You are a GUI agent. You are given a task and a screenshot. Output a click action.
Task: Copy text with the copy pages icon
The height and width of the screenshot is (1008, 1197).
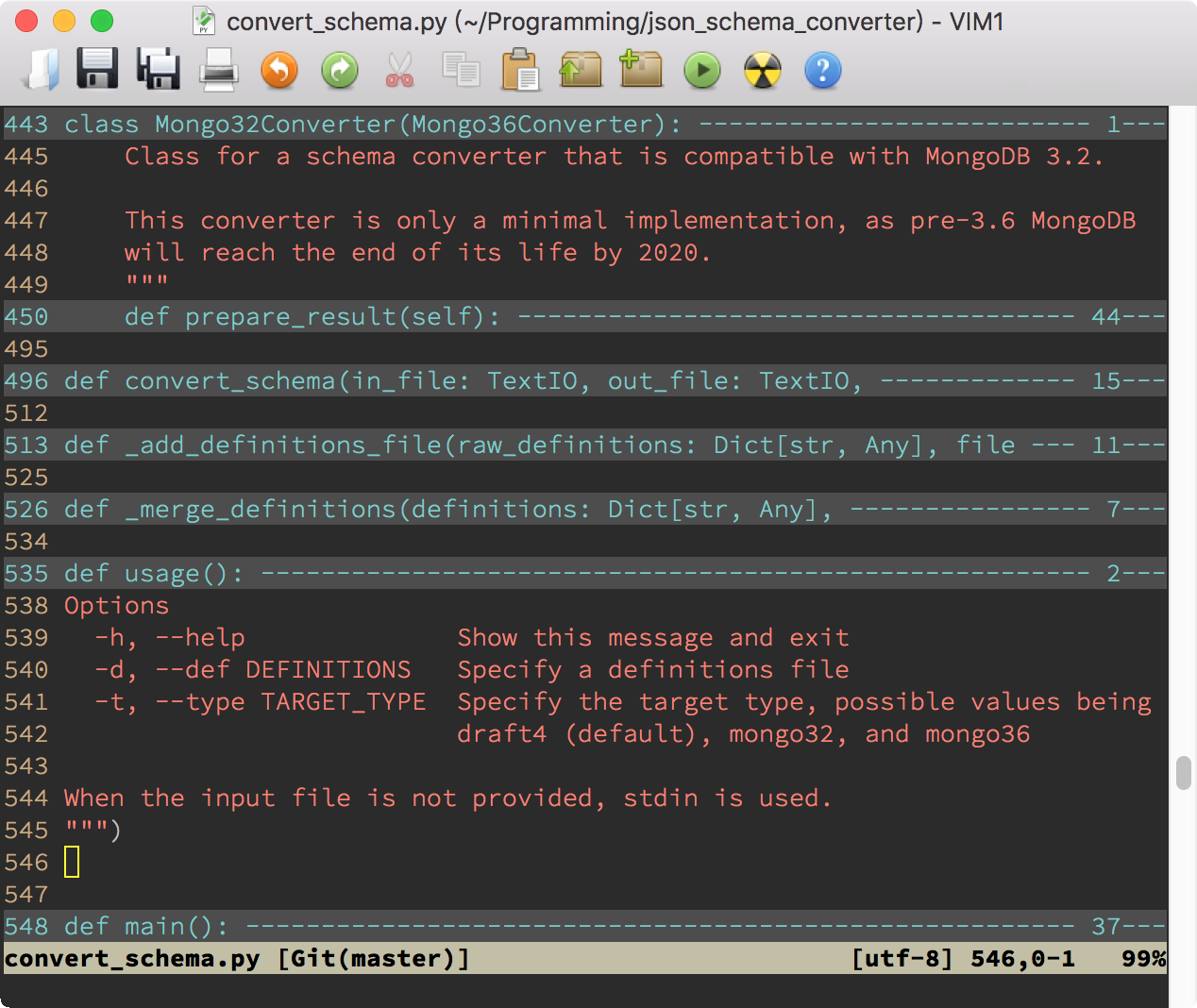(x=460, y=70)
